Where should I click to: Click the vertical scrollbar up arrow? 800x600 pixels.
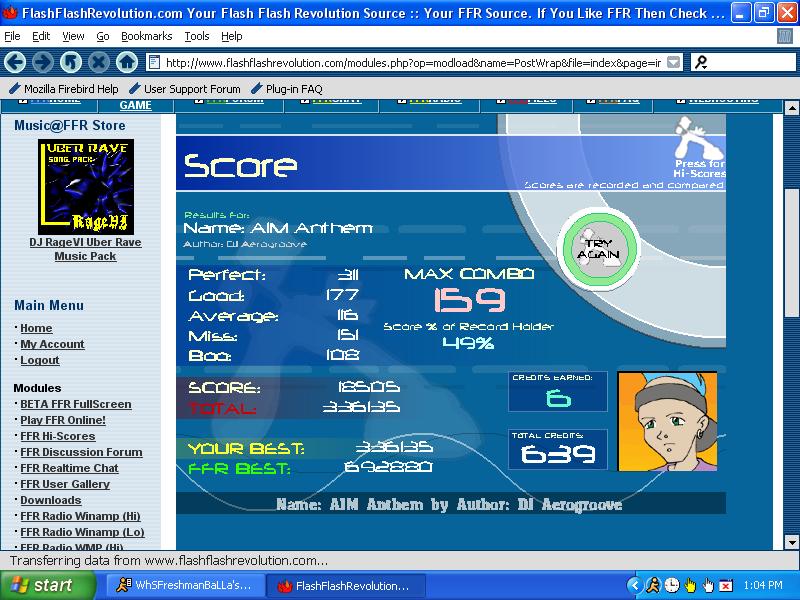pos(791,107)
